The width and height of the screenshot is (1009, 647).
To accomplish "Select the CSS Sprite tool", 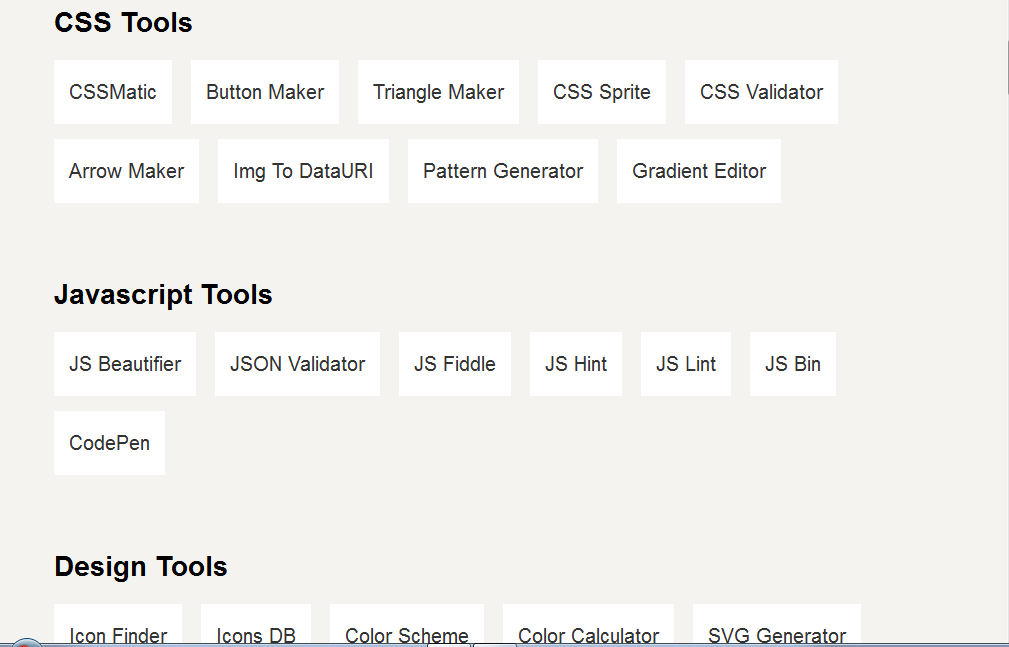I will pos(602,92).
